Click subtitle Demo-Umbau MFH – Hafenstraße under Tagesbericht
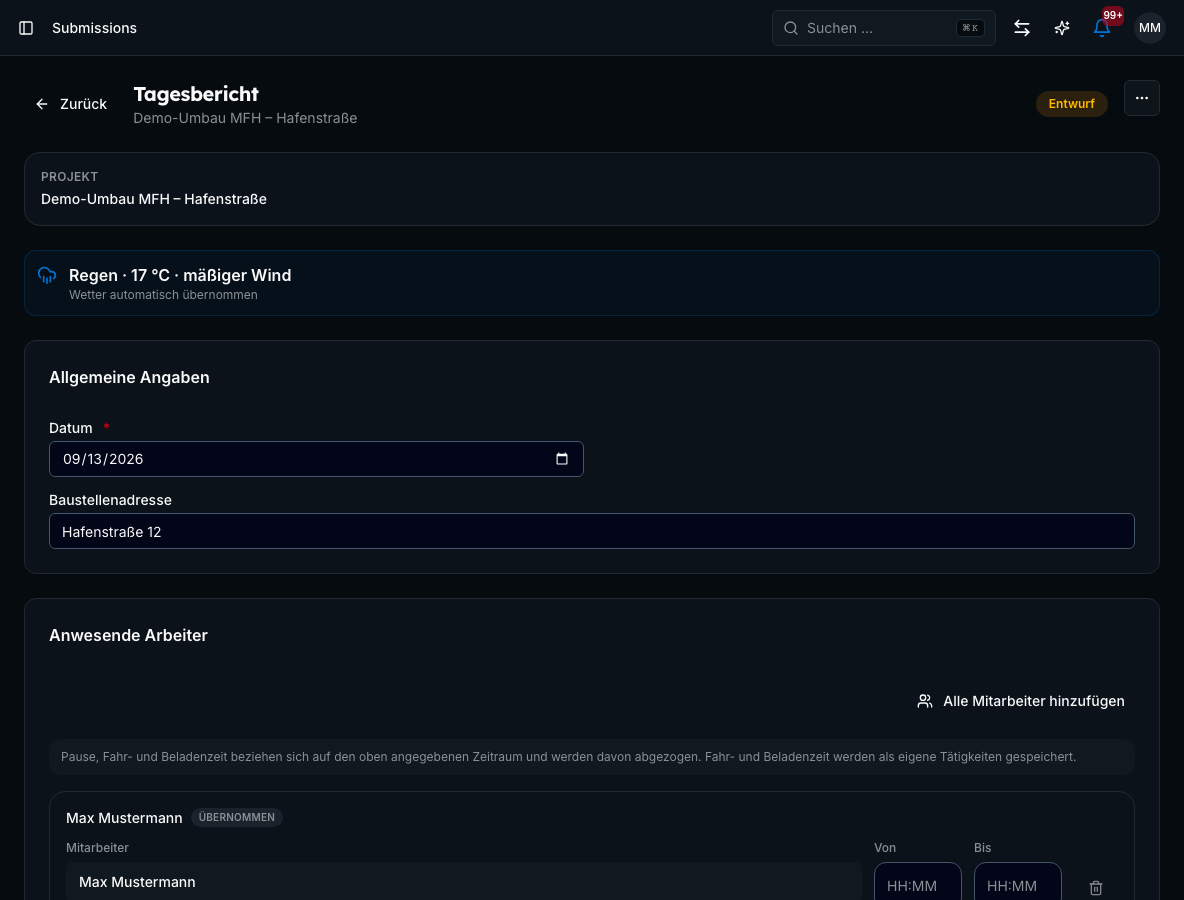 pos(245,119)
